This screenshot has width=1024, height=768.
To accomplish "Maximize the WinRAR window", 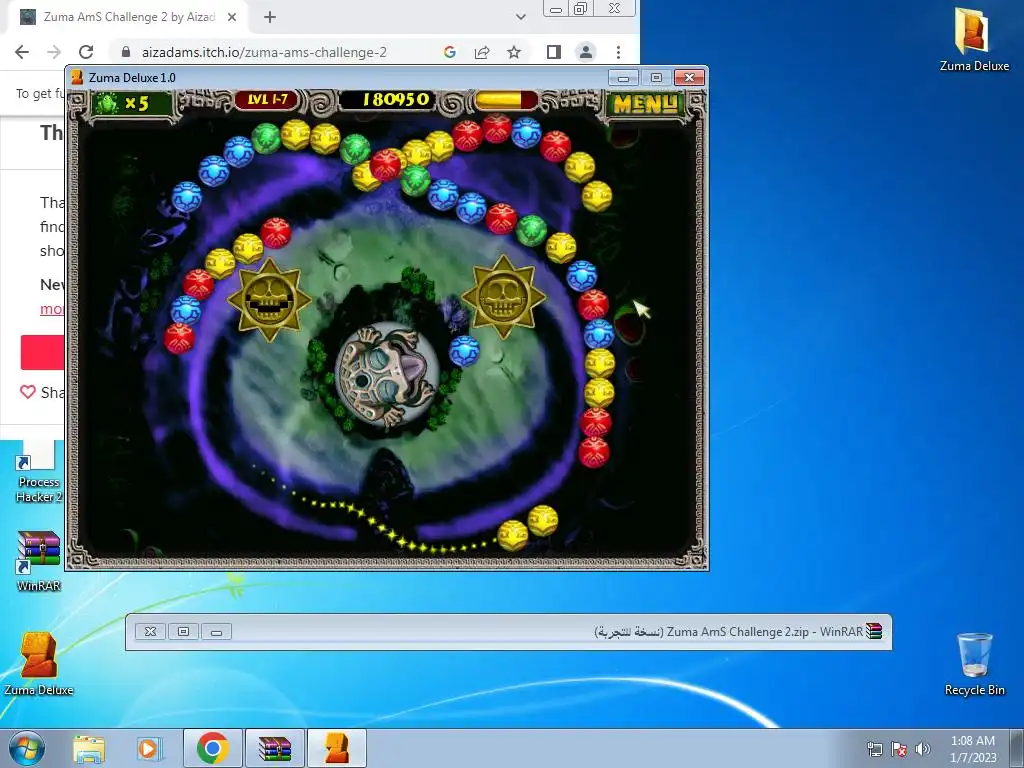I will coord(184,632).
